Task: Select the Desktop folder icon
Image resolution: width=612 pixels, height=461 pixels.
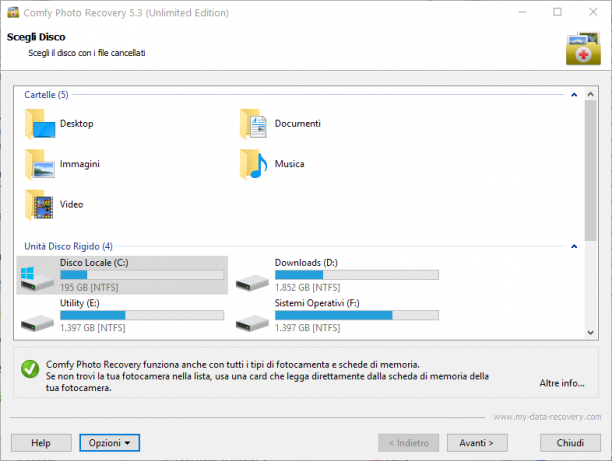Action: point(40,124)
